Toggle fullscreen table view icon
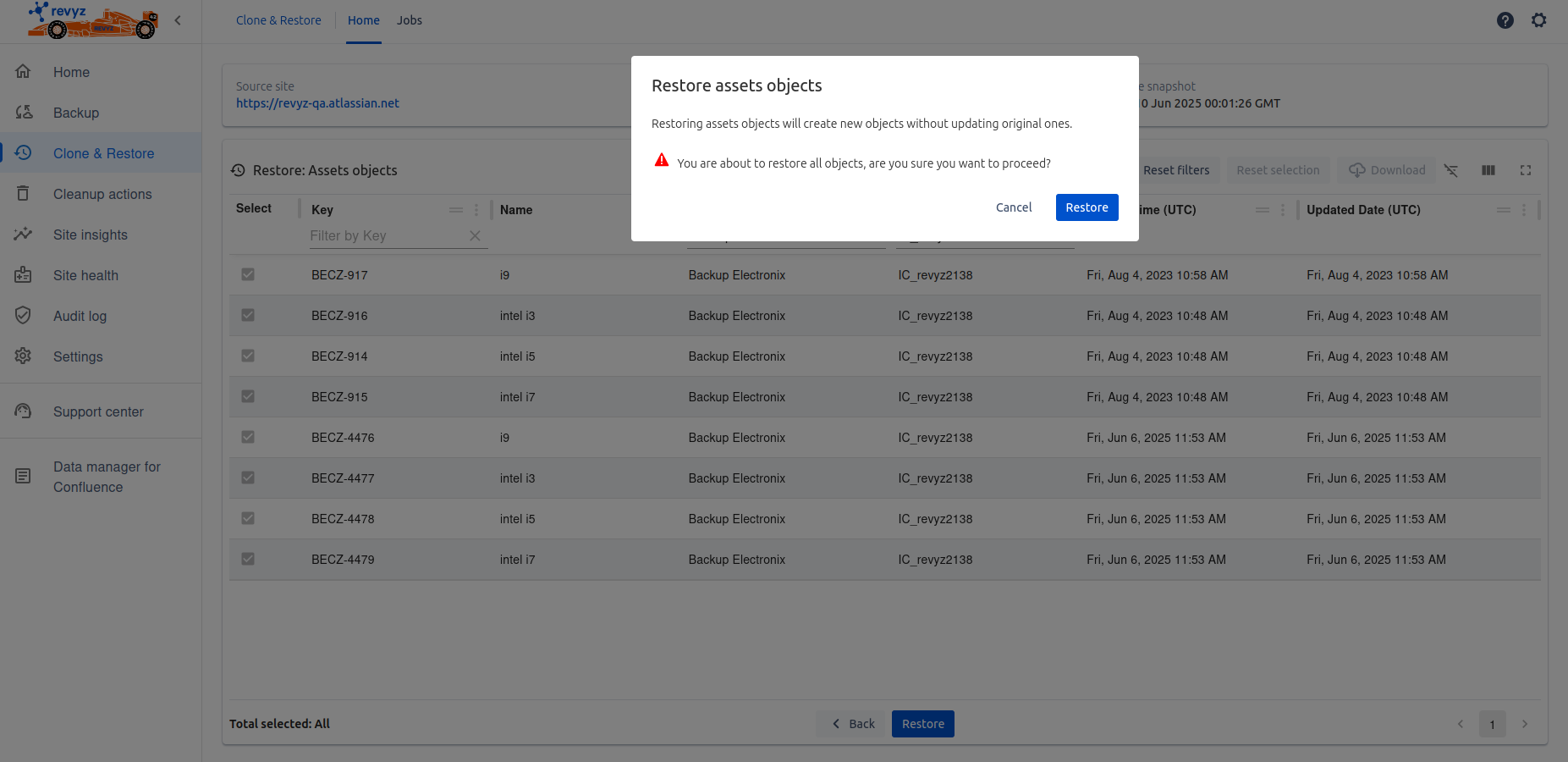 (1526, 170)
